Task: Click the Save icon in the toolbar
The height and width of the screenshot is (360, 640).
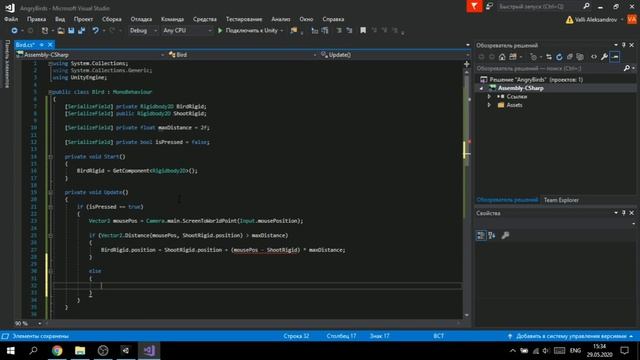Action: pyautogui.click(x=71, y=31)
